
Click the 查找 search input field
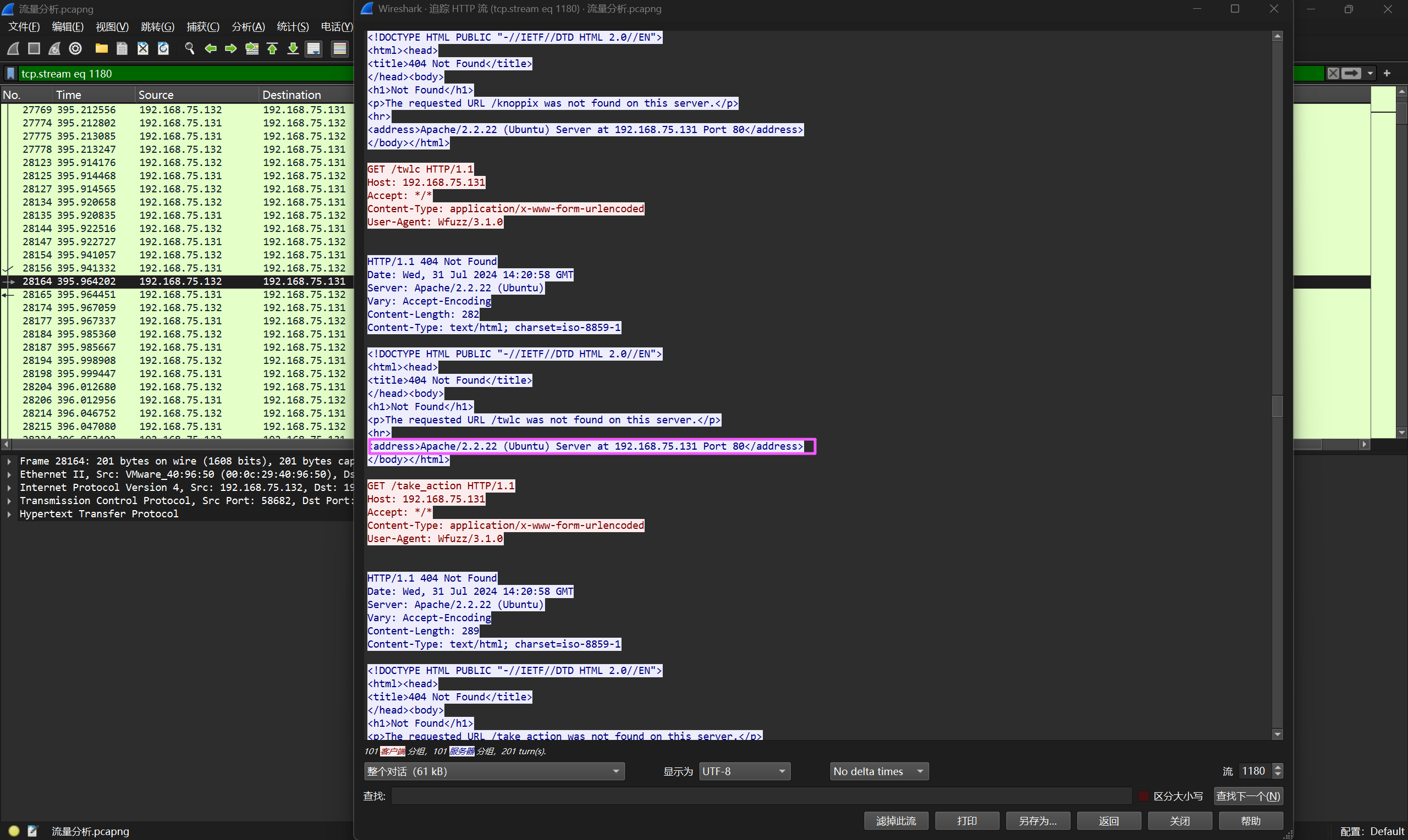pyautogui.click(x=761, y=796)
